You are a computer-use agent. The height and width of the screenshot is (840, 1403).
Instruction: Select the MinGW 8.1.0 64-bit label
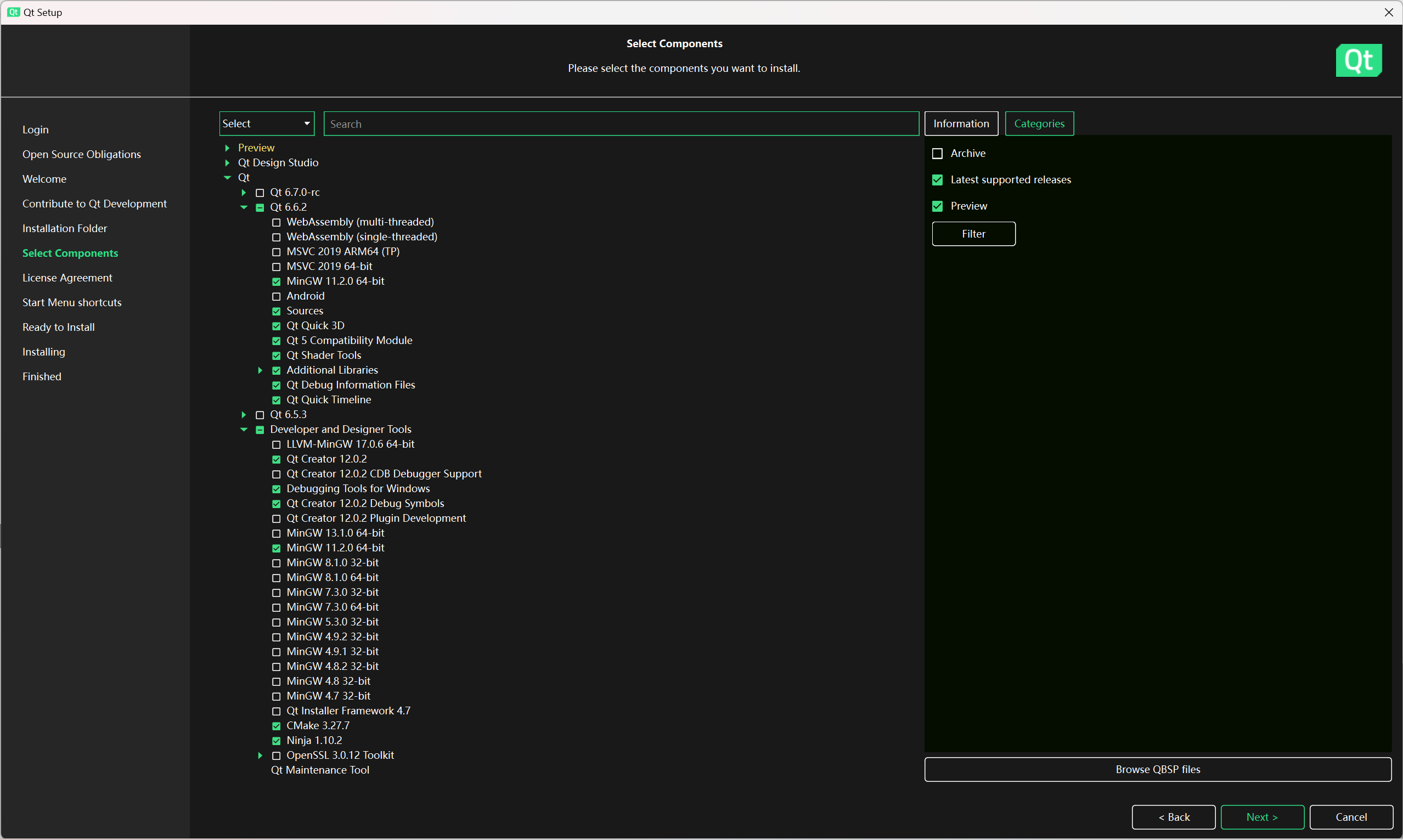333,577
